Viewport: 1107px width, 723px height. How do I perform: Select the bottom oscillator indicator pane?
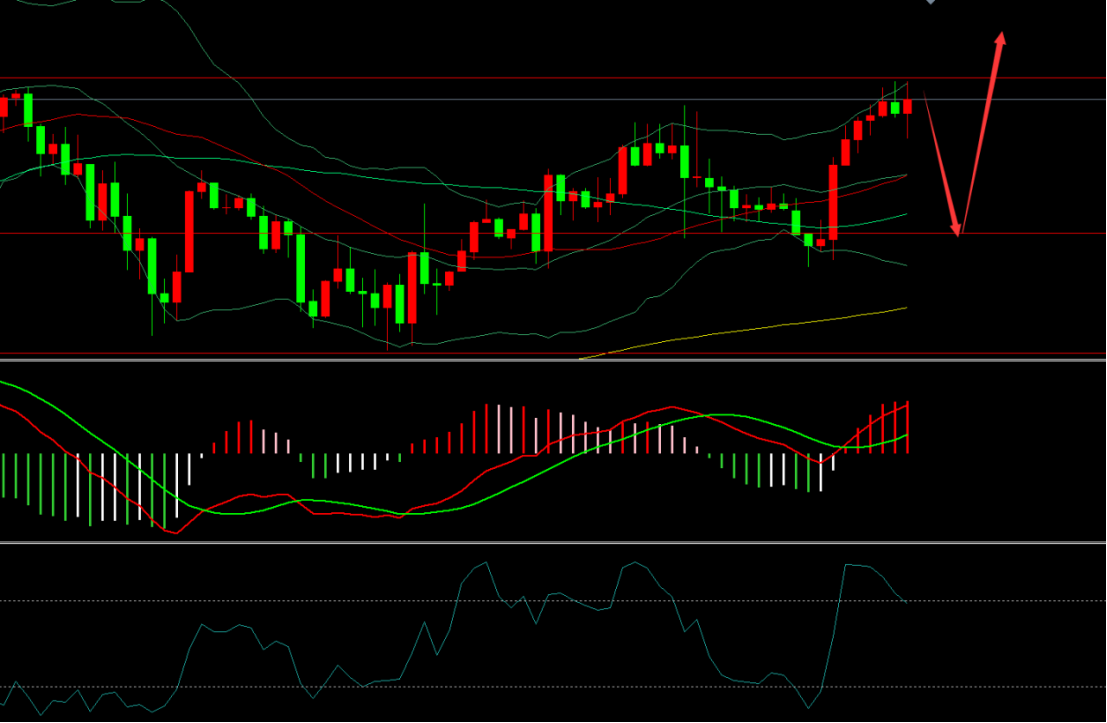[x=553, y=633]
